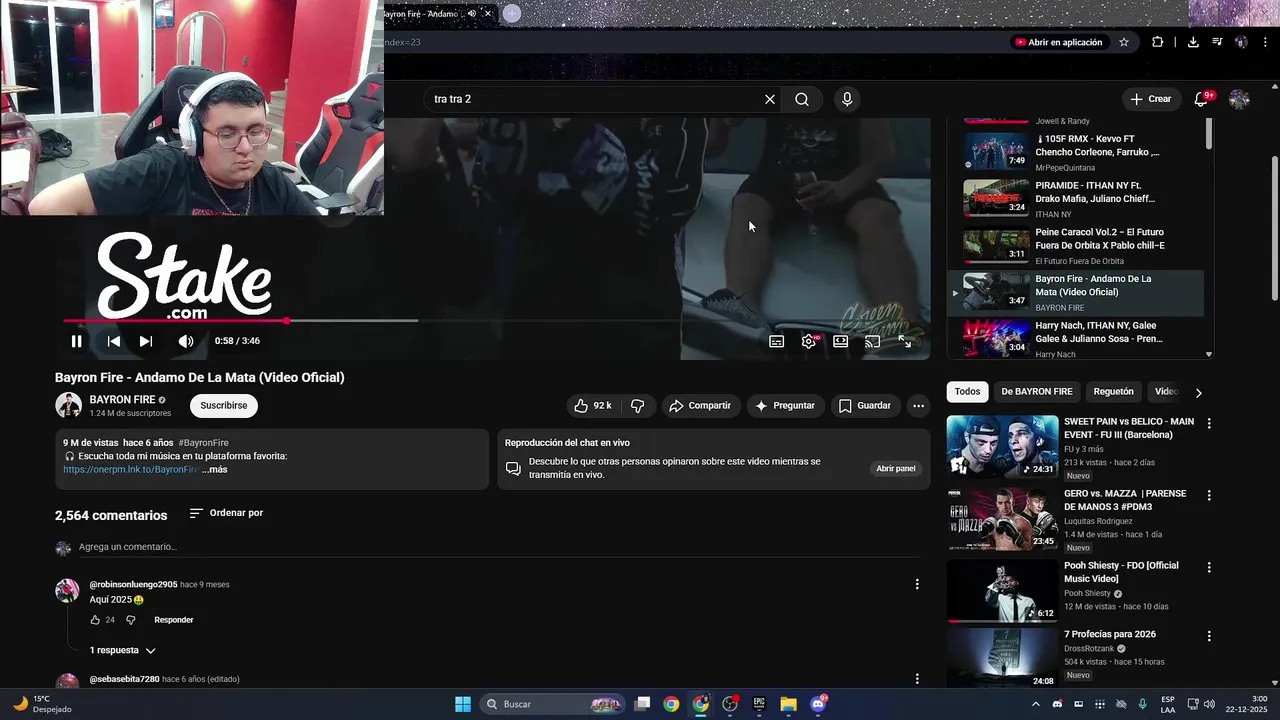Like the comment by robinsonluengo2905
The image size is (1280, 720).
tap(95, 620)
